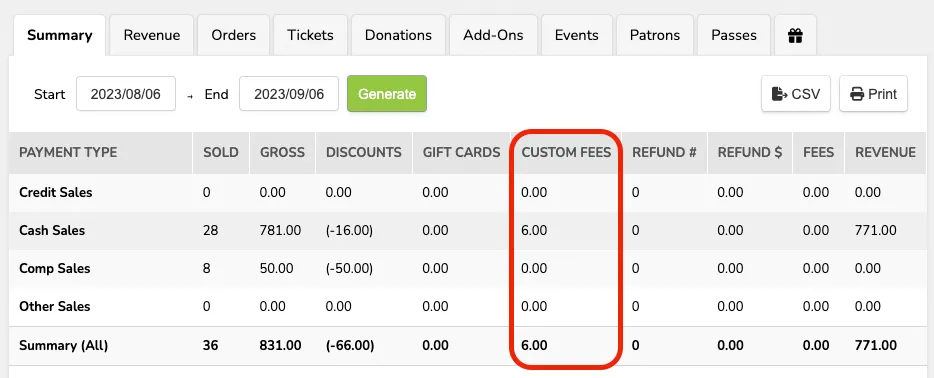The height and width of the screenshot is (378, 934).
Task: Click the Start label
Action: tap(49, 94)
